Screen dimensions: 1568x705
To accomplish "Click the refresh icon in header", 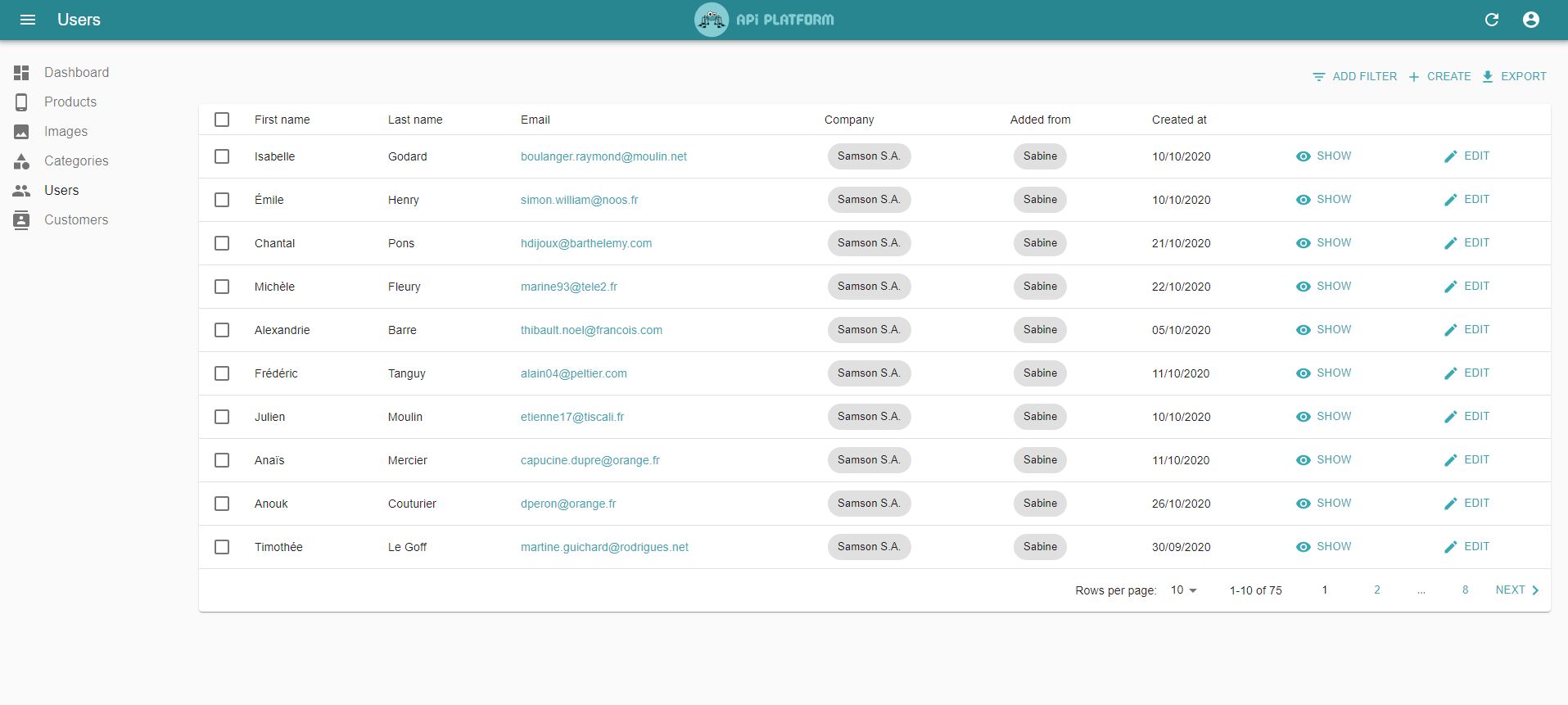I will point(1492,20).
